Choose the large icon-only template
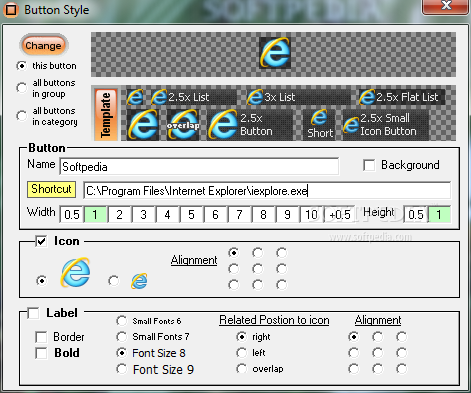The width and height of the screenshot is (471, 393). coord(143,125)
